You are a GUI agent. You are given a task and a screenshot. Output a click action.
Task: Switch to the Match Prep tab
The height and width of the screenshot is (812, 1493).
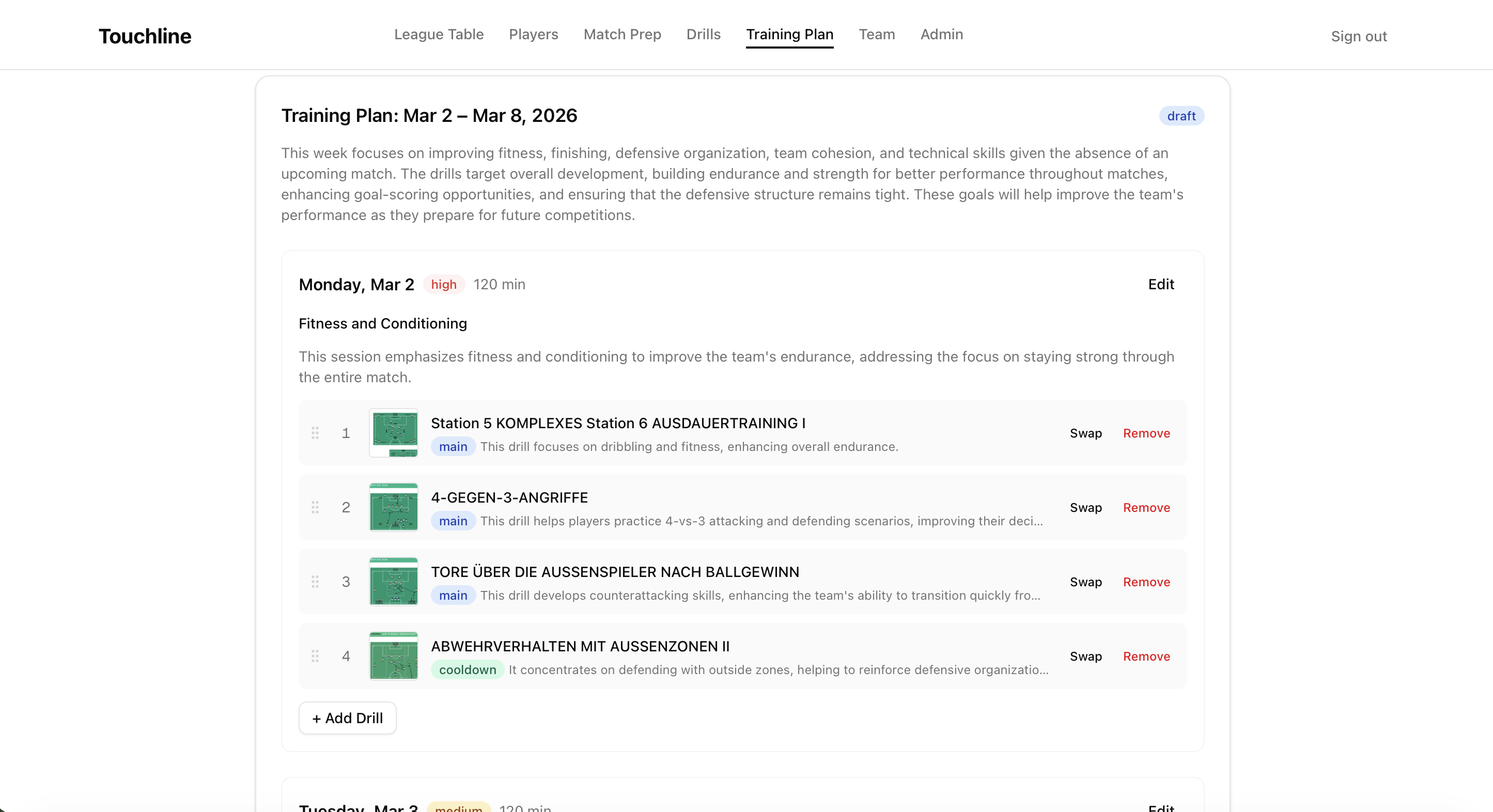(622, 35)
